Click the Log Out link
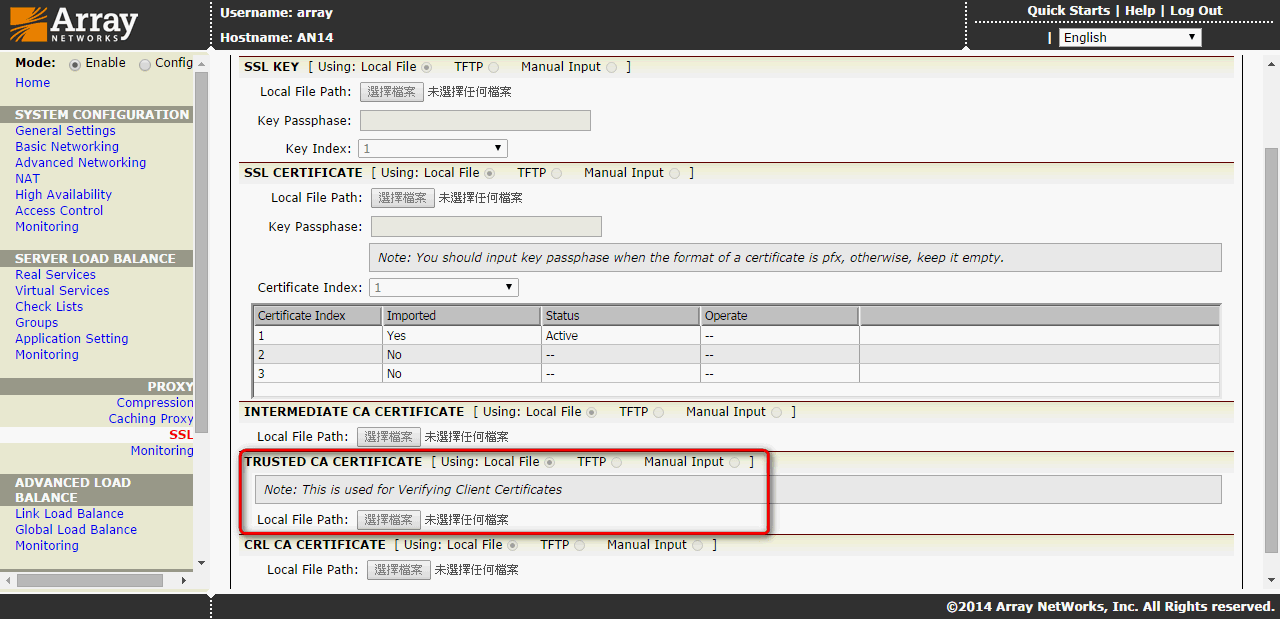Viewport: 1280px width, 619px height. (x=1196, y=11)
